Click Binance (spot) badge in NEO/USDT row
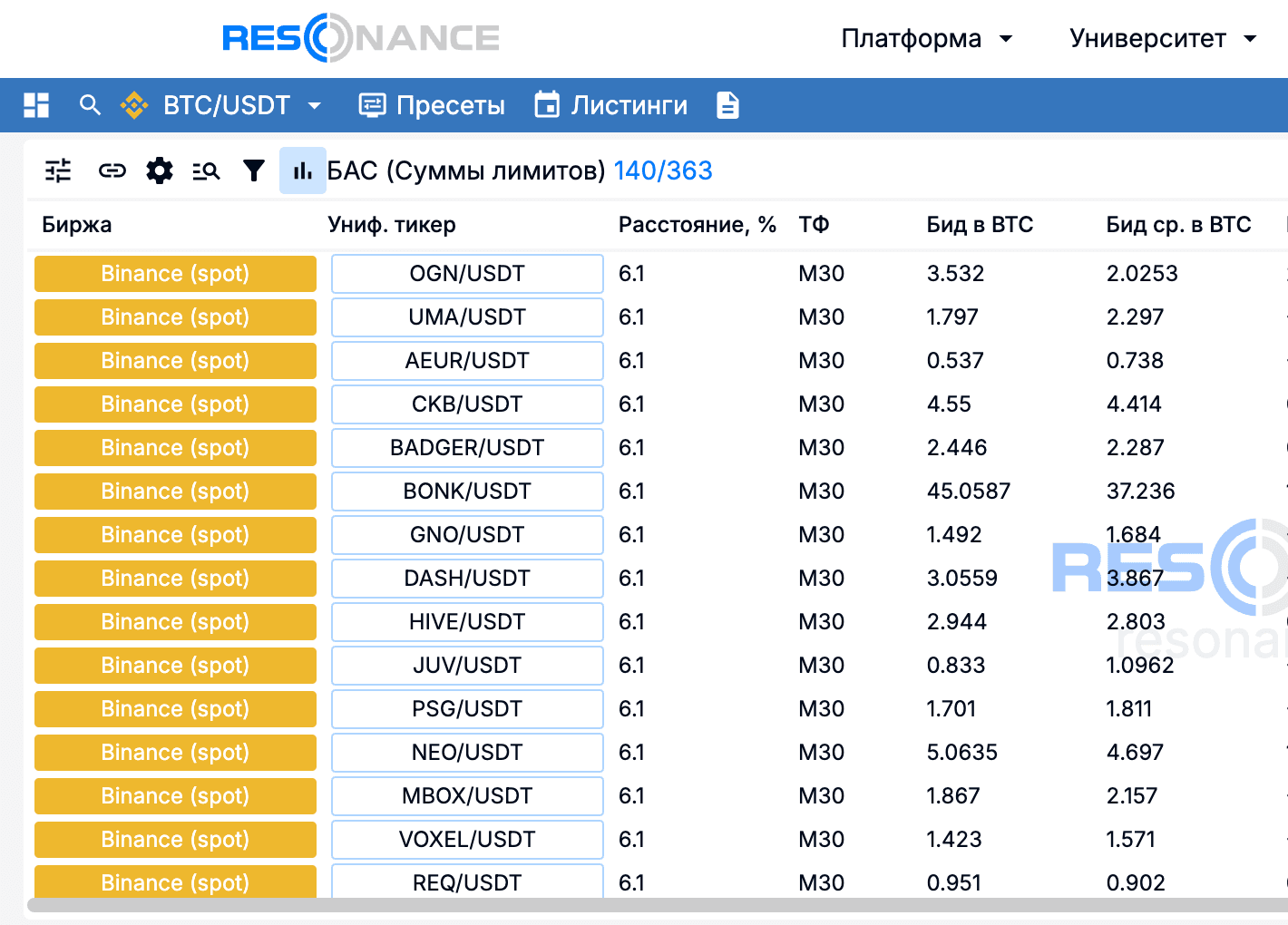1288x925 pixels. (x=175, y=753)
